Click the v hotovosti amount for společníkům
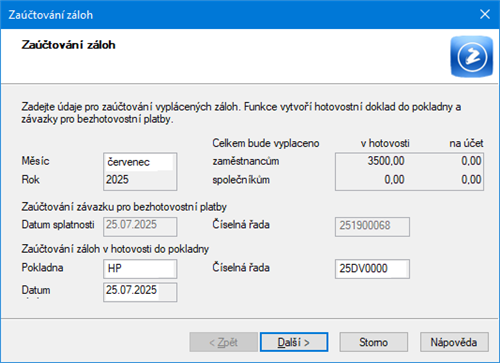The image size is (500, 363). [x=394, y=180]
